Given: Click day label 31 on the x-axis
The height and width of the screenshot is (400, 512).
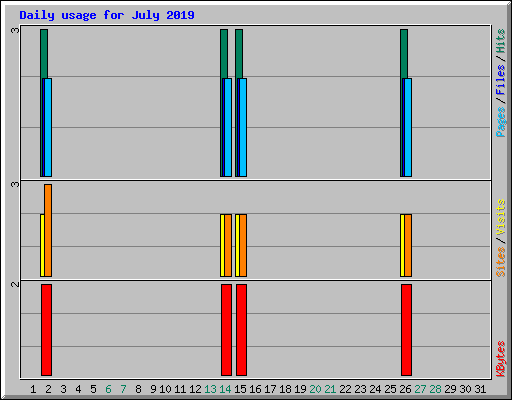Looking at the screenshot, I should pos(480,389).
